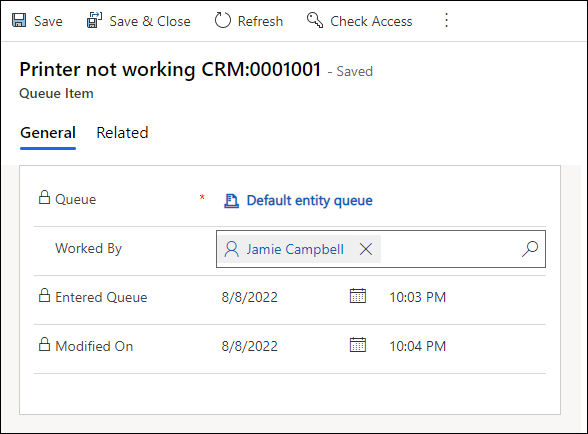Click the Modified On time 10:04 PM
Viewport: 588px width, 434px height.
(417, 346)
